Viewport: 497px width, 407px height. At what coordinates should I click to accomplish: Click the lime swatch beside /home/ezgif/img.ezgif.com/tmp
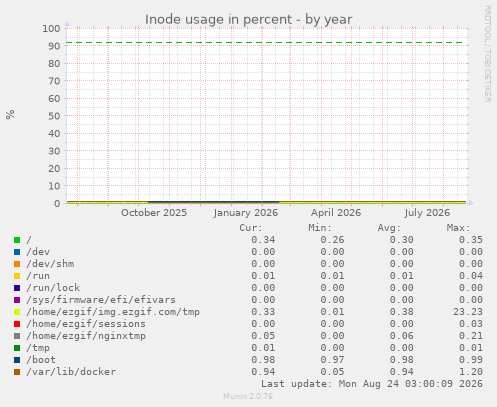click(17, 312)
